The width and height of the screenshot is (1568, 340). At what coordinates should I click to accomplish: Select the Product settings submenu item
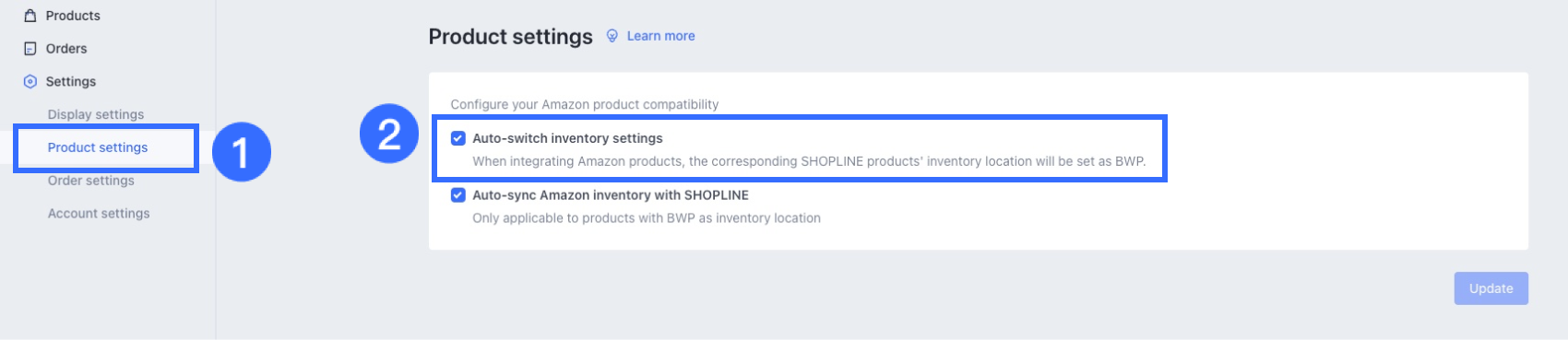click(98, 147)
